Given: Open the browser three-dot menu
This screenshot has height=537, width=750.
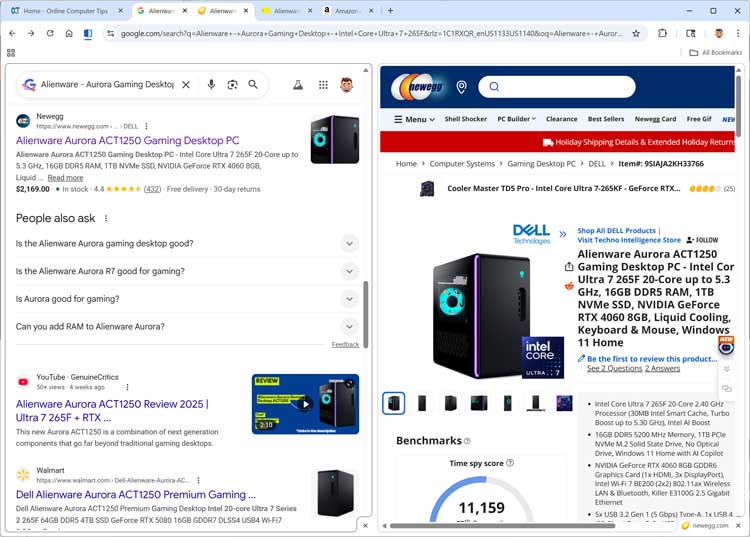Looking at the screenshot, I should (738, 33).
